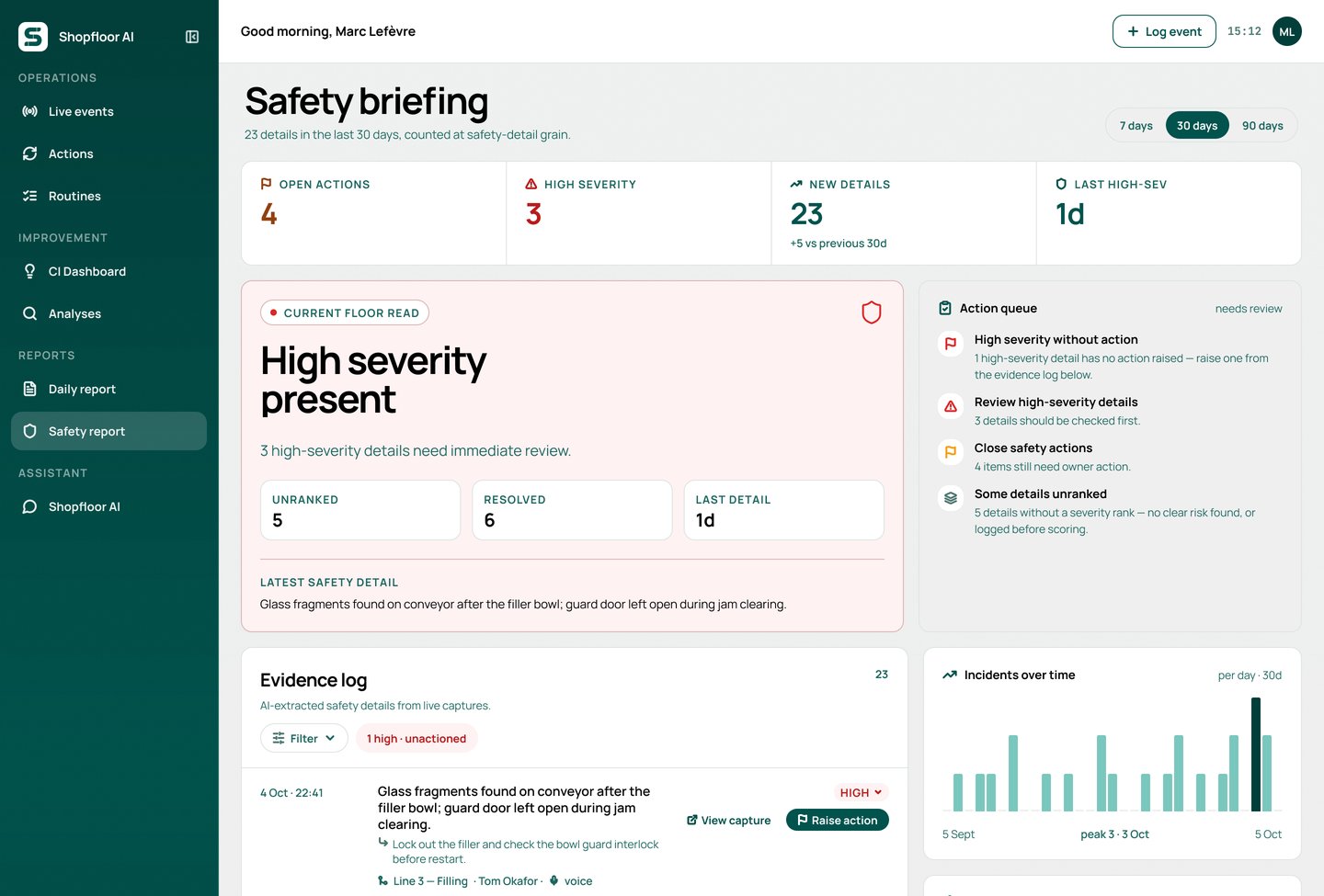Click the flag icon beside Close safety actions

point(951,452)
